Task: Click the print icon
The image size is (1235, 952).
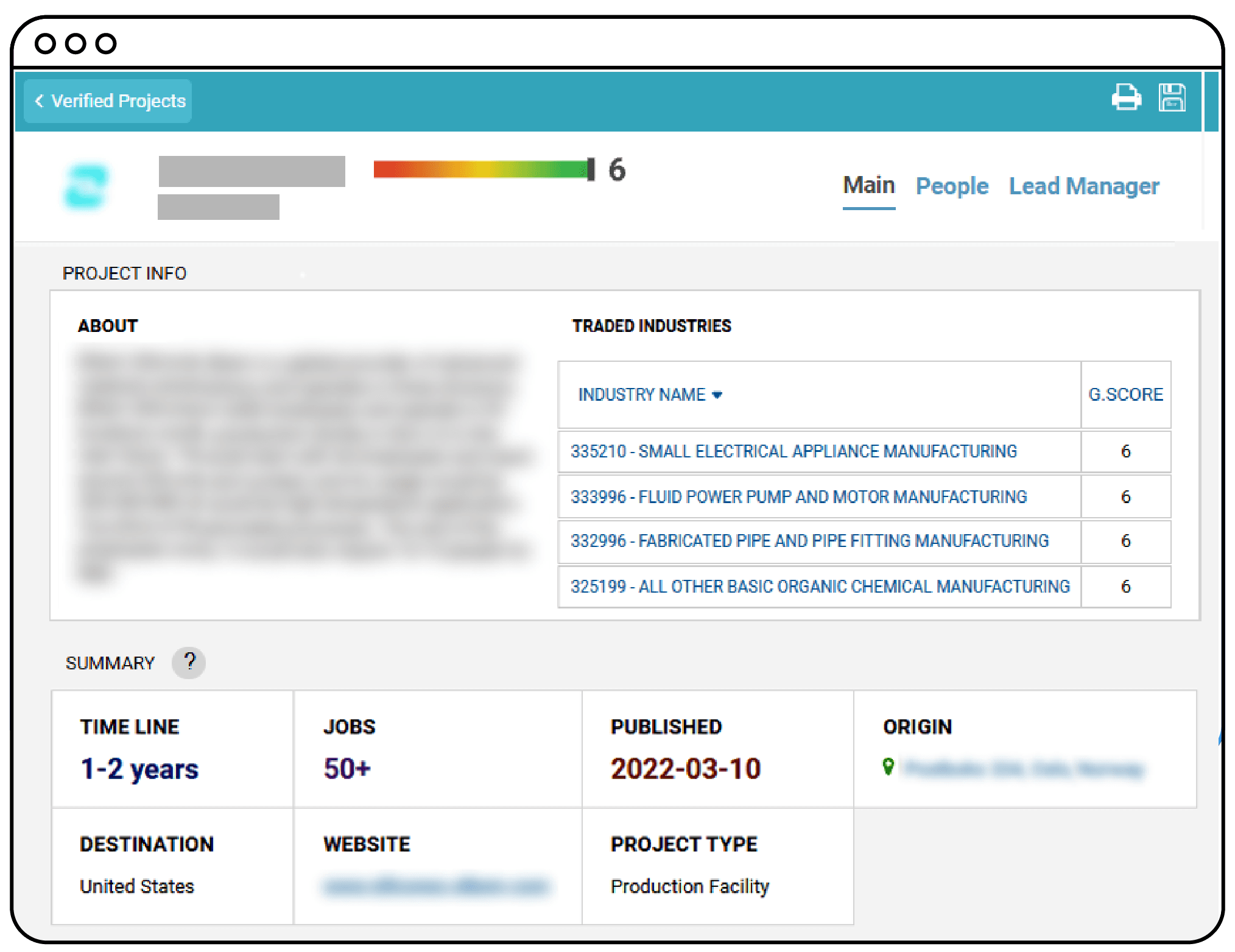Action: 1126,97
